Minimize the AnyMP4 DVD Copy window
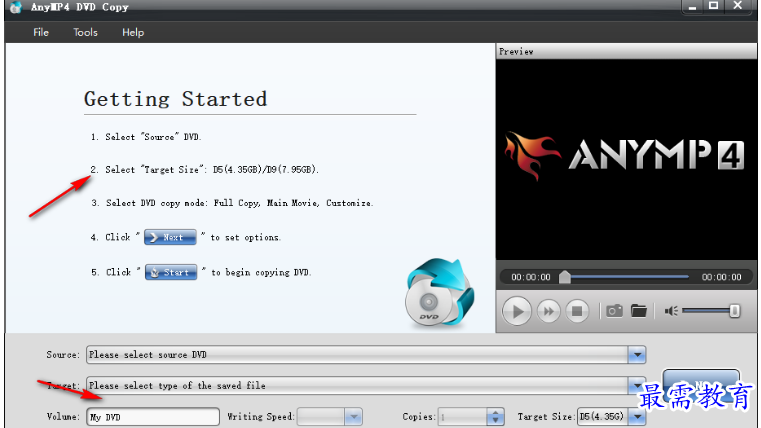Screen dimensions: 761x428 click(x=692, y=7)
